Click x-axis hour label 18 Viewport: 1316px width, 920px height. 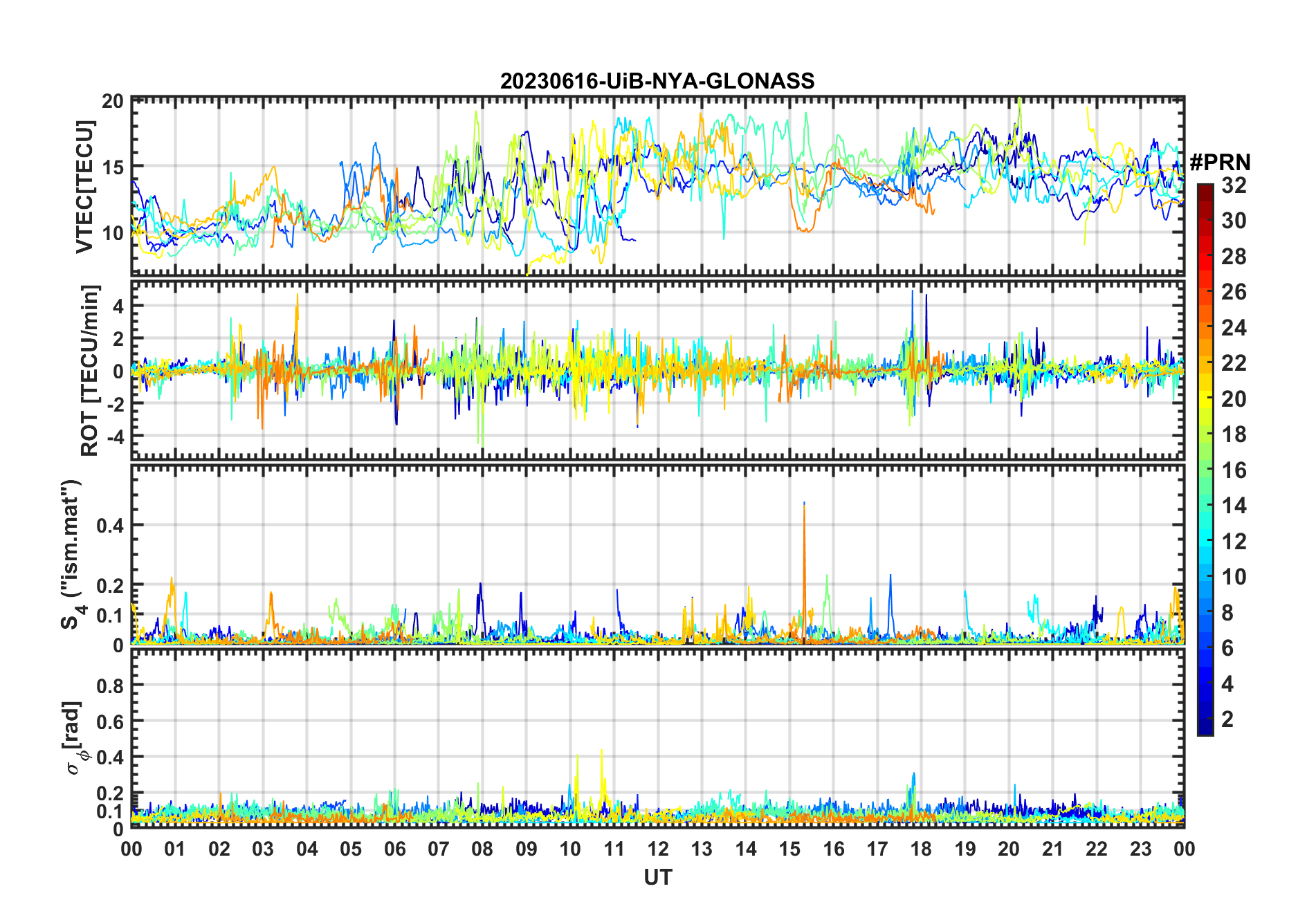[x=921, y=849]
